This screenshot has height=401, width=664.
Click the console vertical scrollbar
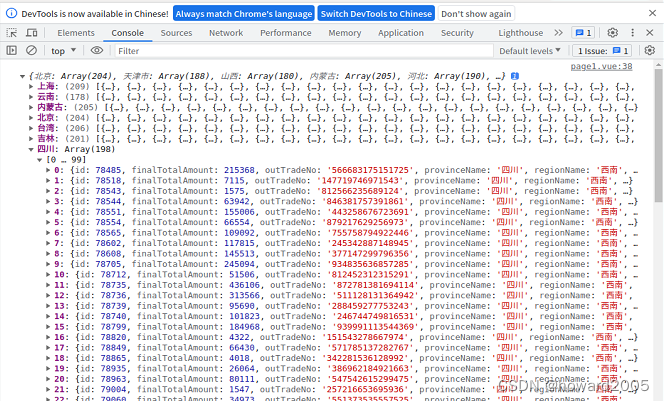[x=658, y=136]
